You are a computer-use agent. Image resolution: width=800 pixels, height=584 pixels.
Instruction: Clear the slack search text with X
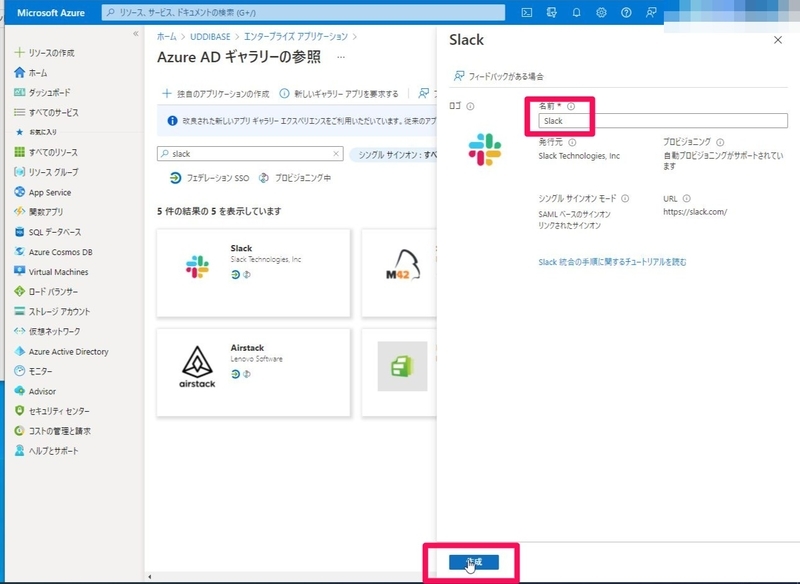336,154
